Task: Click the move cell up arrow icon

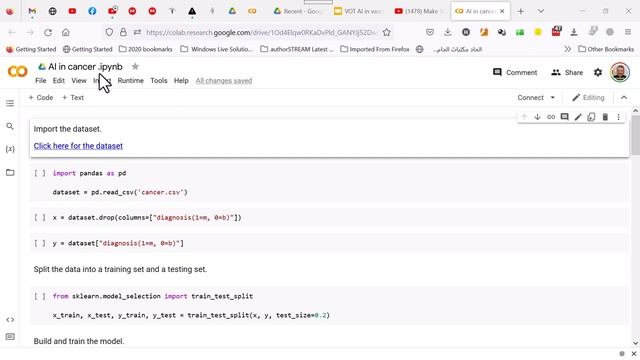Action: [x=524, y=117]
